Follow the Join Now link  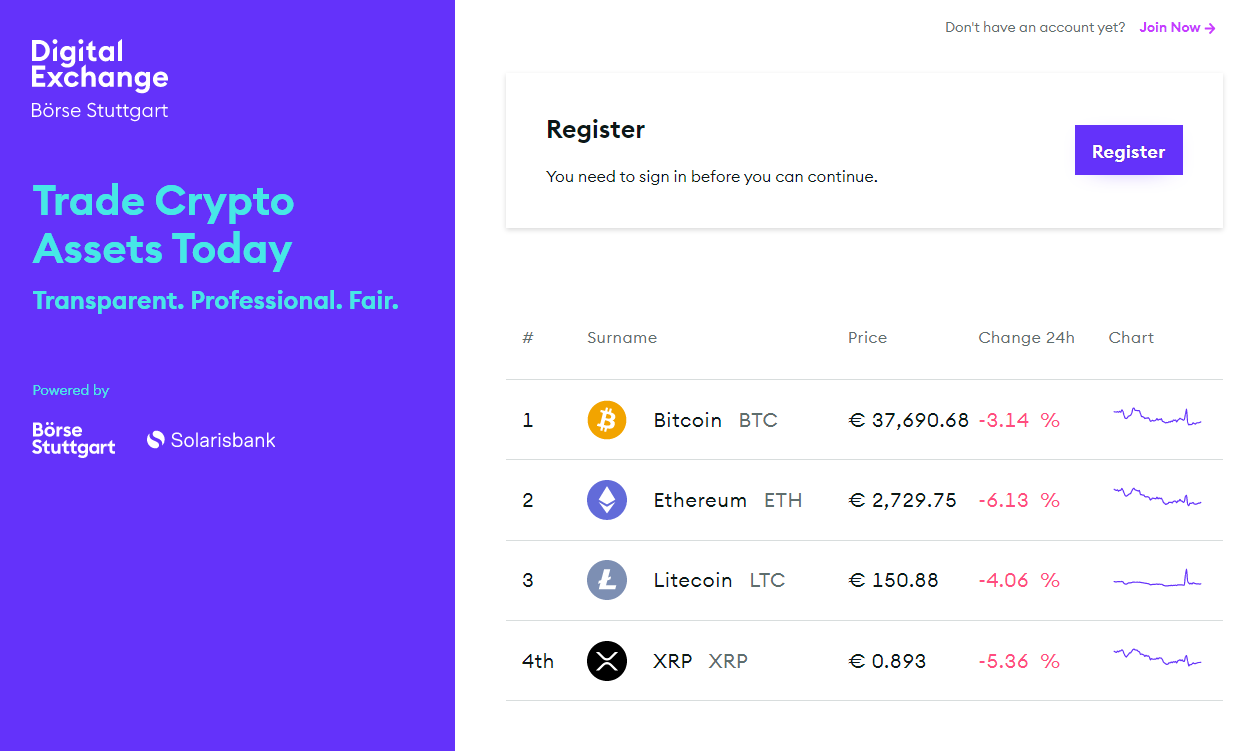1177,28
